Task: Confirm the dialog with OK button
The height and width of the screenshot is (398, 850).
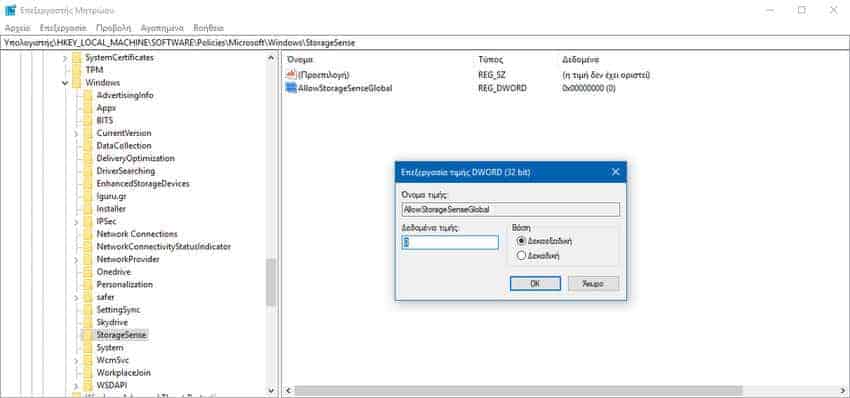Action: point(535,284)
